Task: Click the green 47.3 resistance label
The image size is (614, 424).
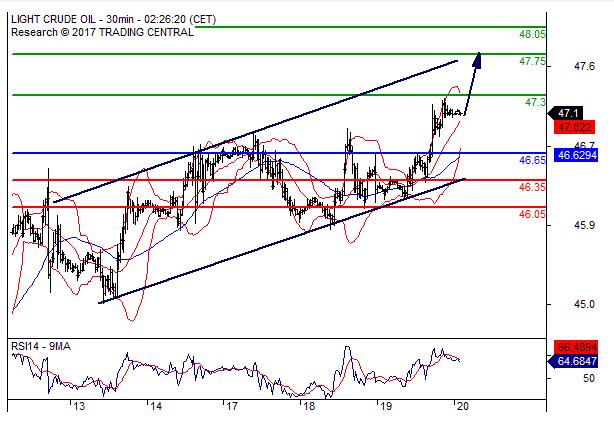Action: [x=535, y=102]
